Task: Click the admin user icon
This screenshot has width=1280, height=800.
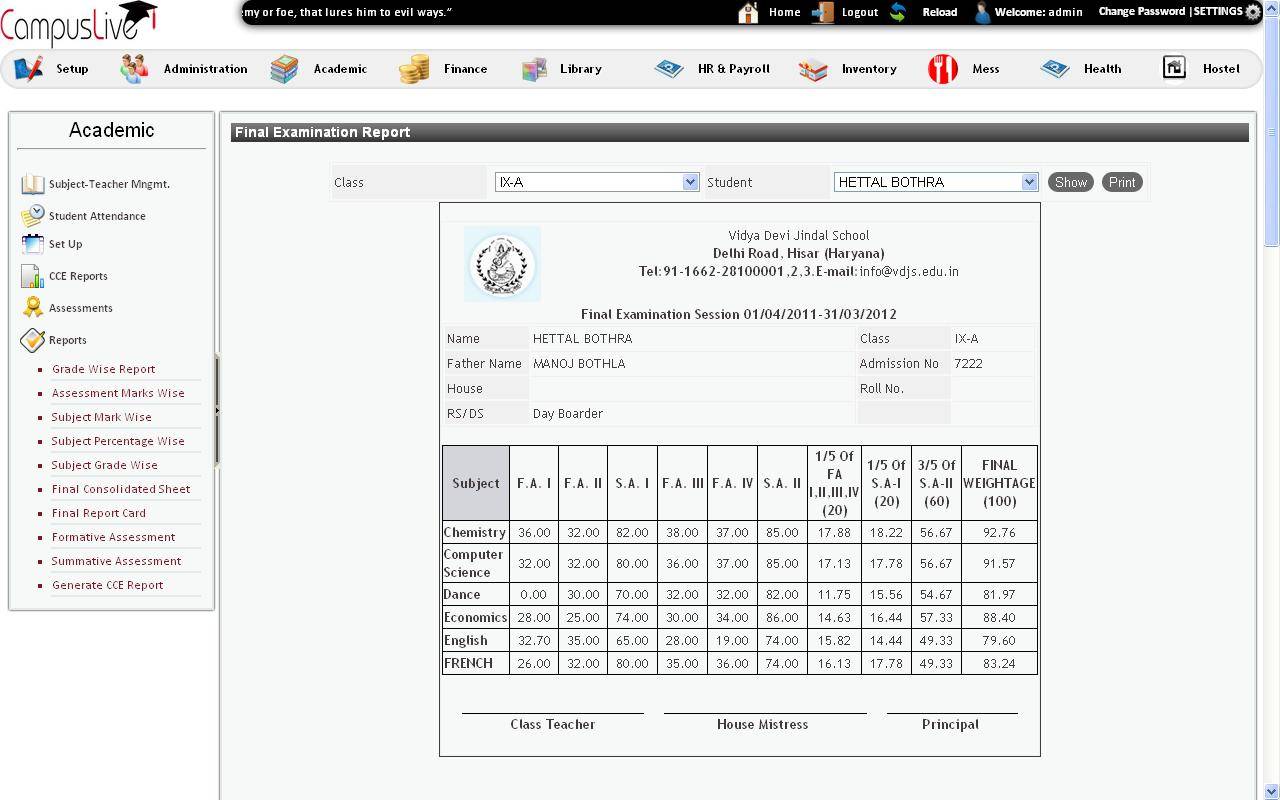Action: click(x=982, y=12)
